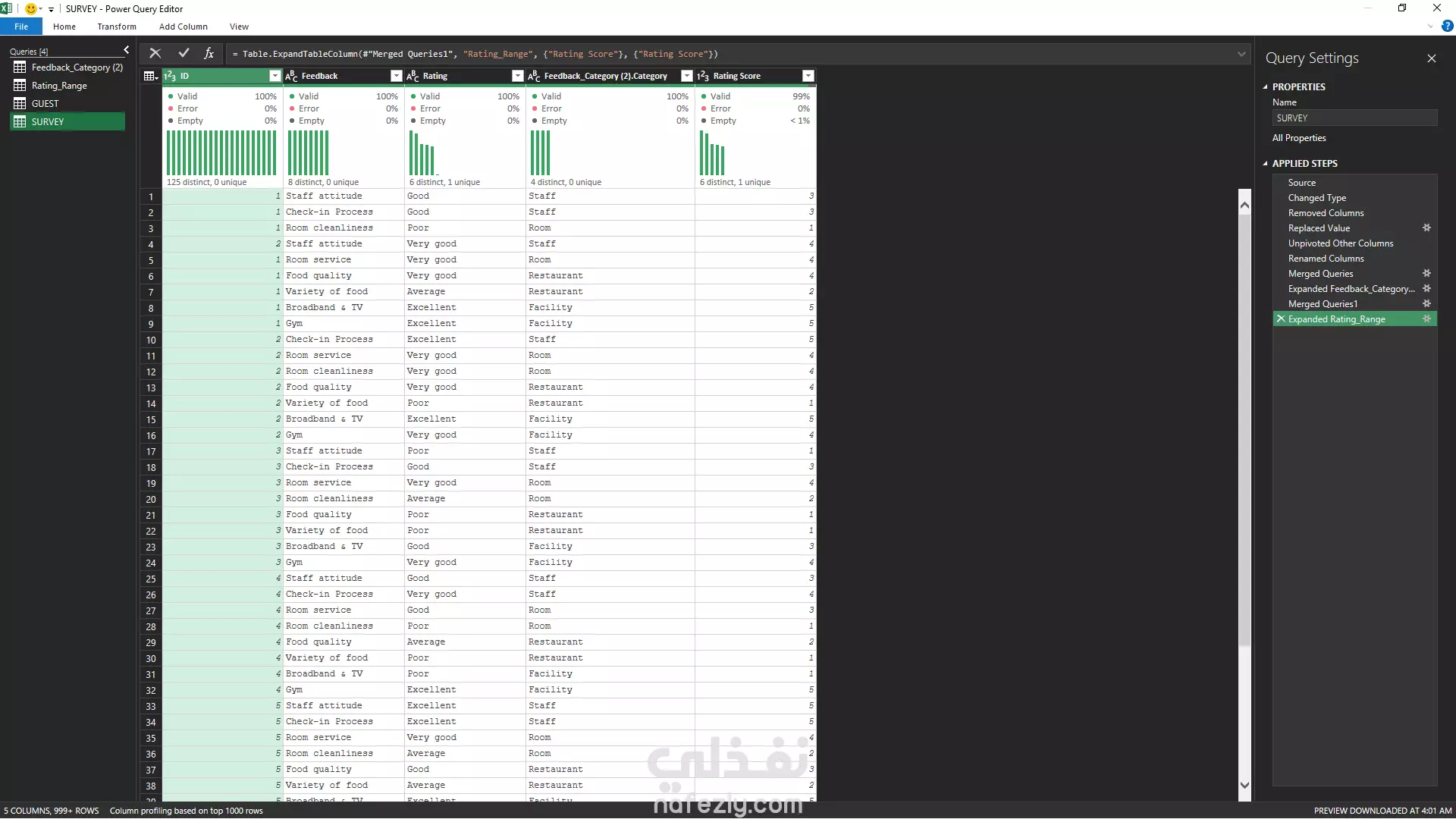Screen dimensions: 1456x819
Task: Collapse the APPLIED STEPS section
Action: click(x=1265, y=164)
